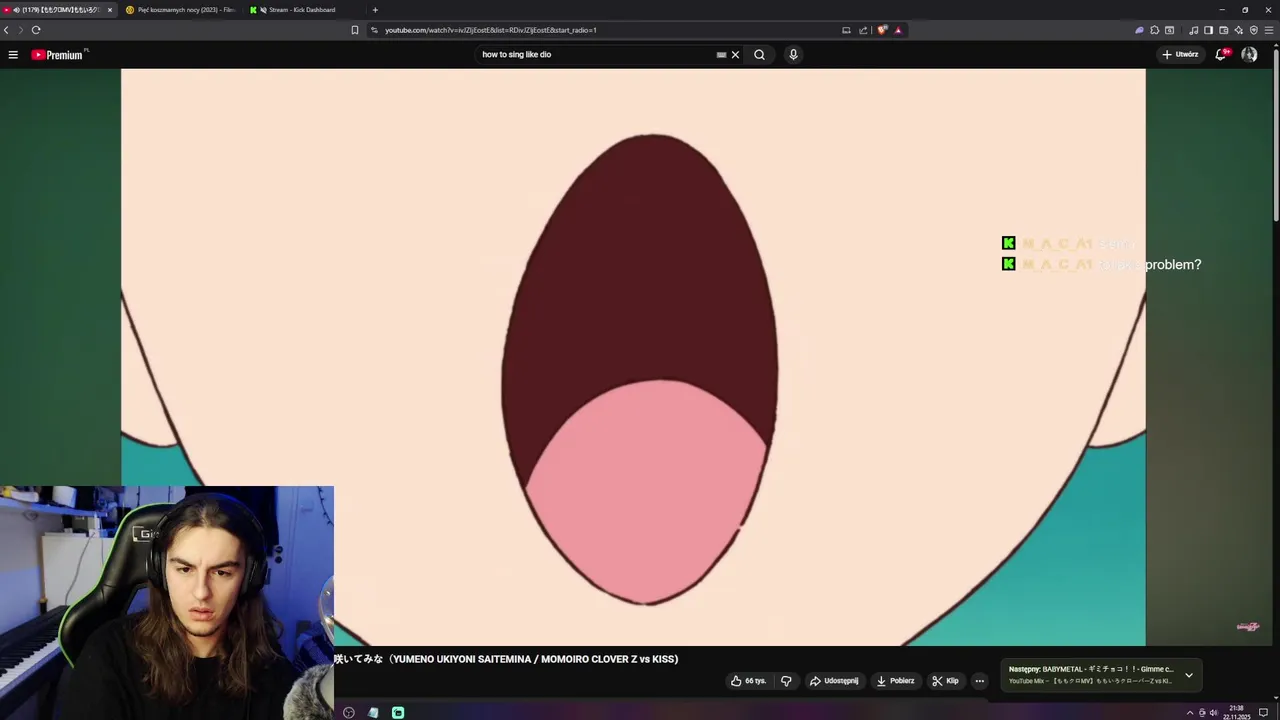Switch to the Pięć koszmarnych nocy tab

(180, 10)
